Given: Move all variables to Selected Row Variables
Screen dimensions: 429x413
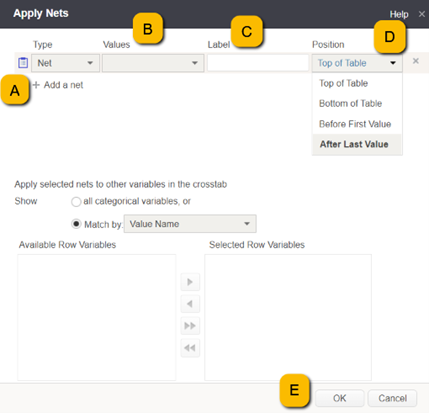Looking at the screenshot, I should click(x=190, y=326).
